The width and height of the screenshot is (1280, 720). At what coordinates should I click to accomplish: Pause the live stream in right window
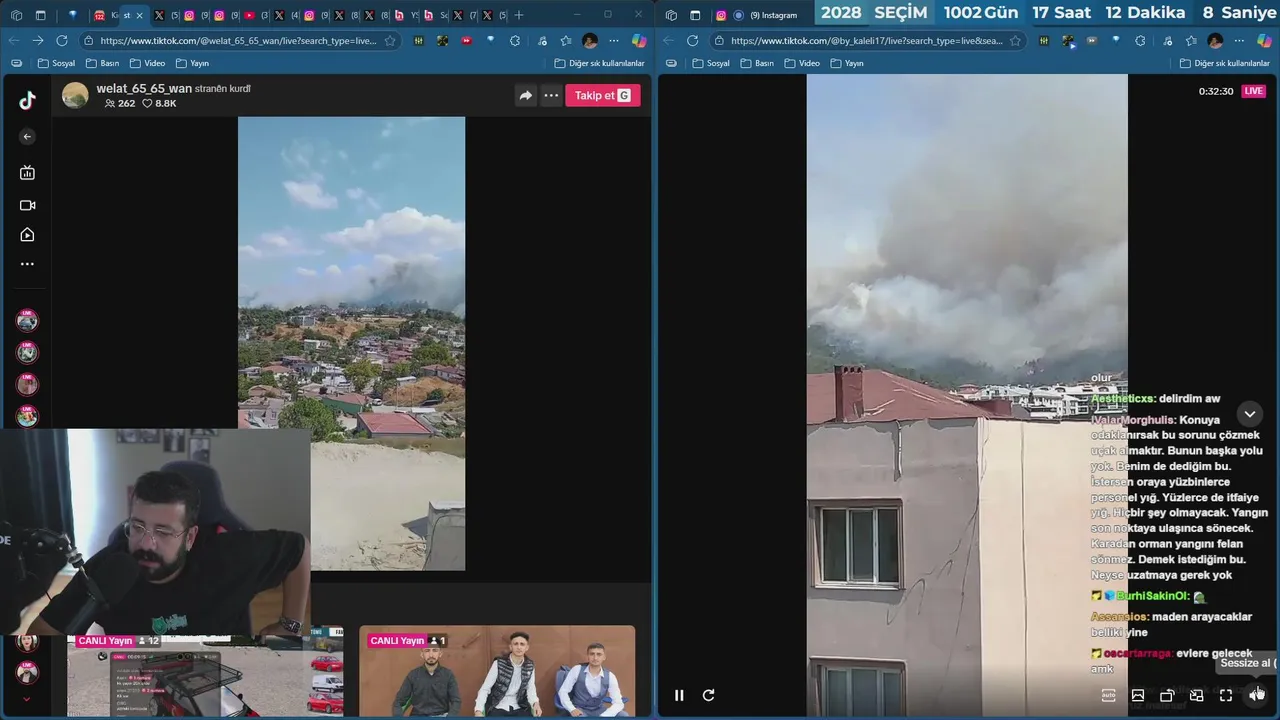tap(679, 695)
